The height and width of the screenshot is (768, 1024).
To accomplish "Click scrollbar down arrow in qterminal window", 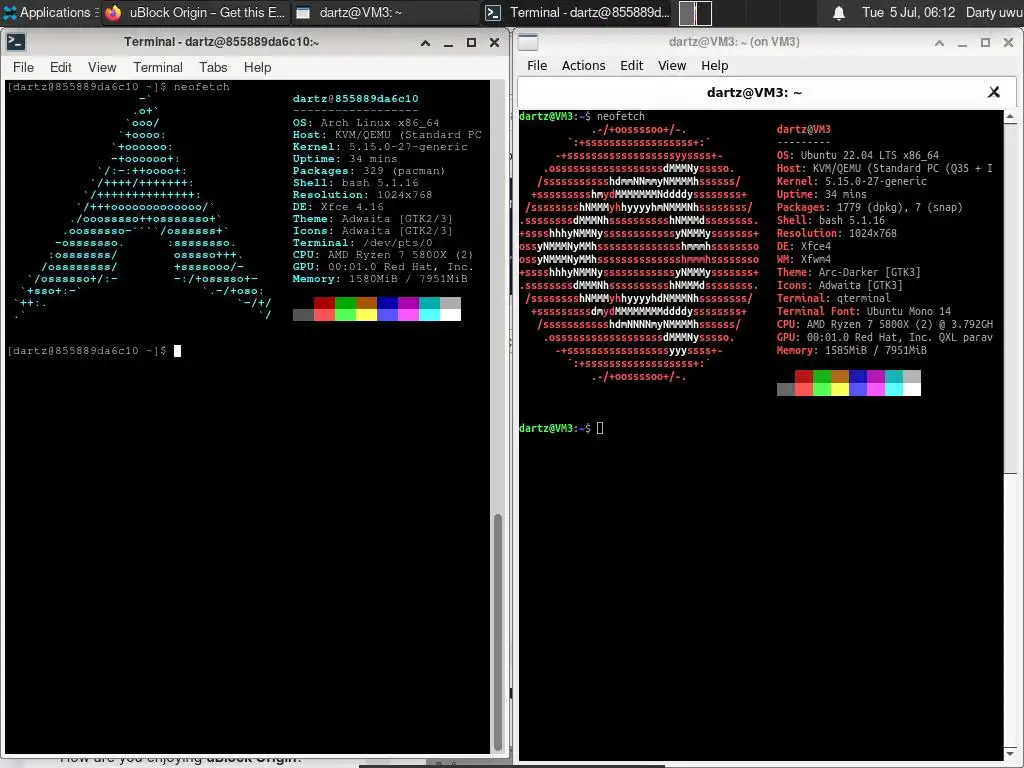I will coord(1010,753).
